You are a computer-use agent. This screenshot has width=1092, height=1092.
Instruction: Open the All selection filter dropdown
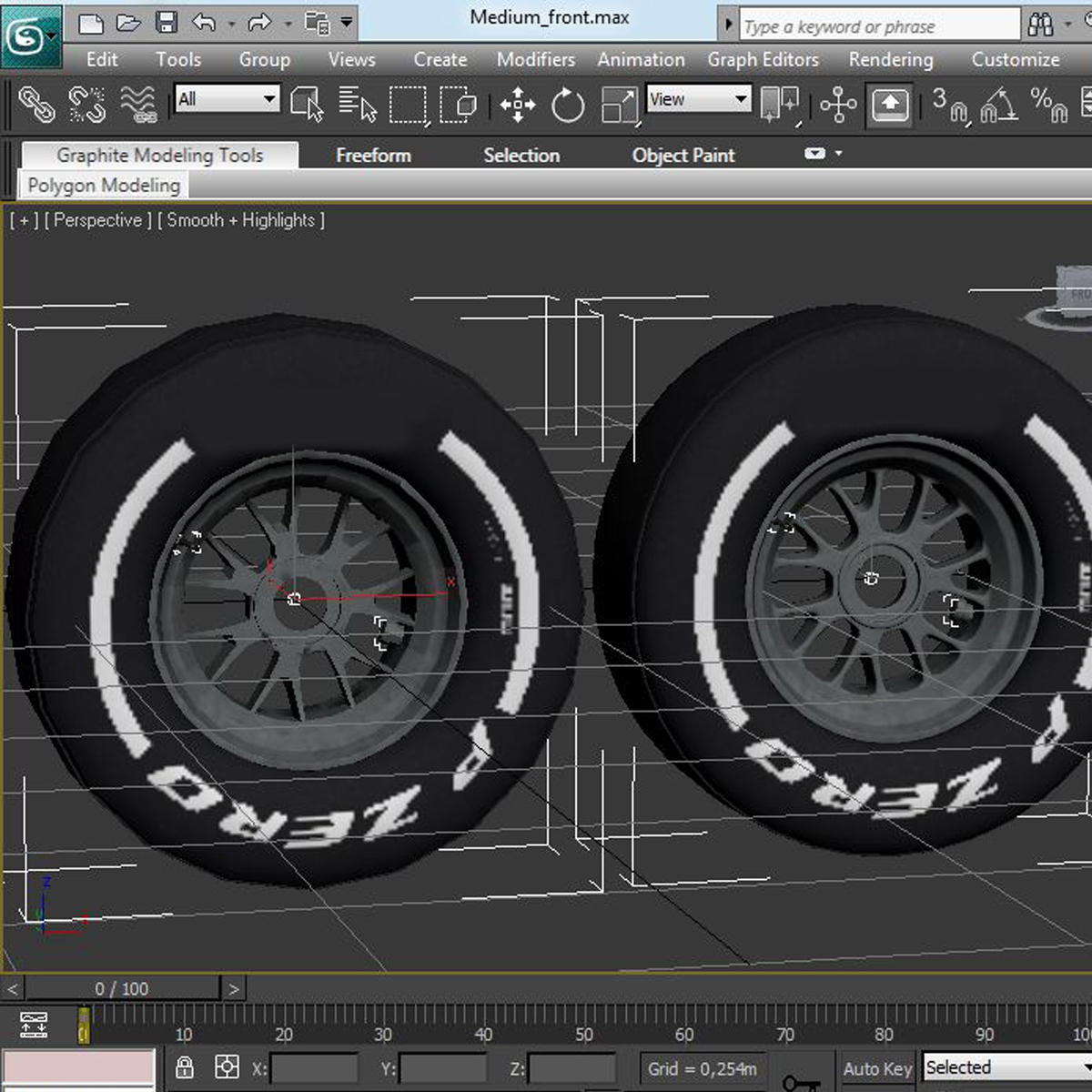(227, 99)
